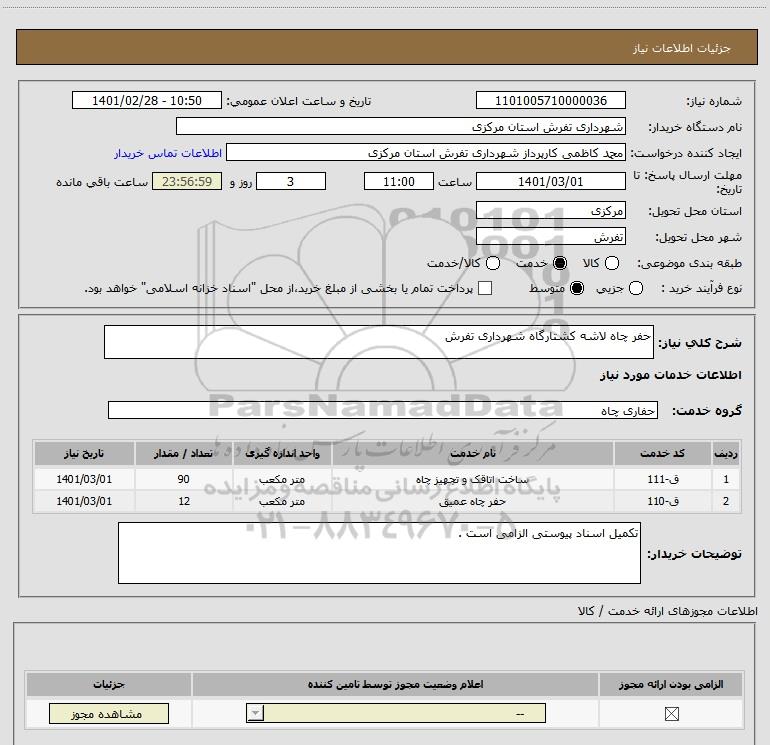Click متر مکعب unit in row 1
Screen dimensions: 770x745
pos(282,479)
